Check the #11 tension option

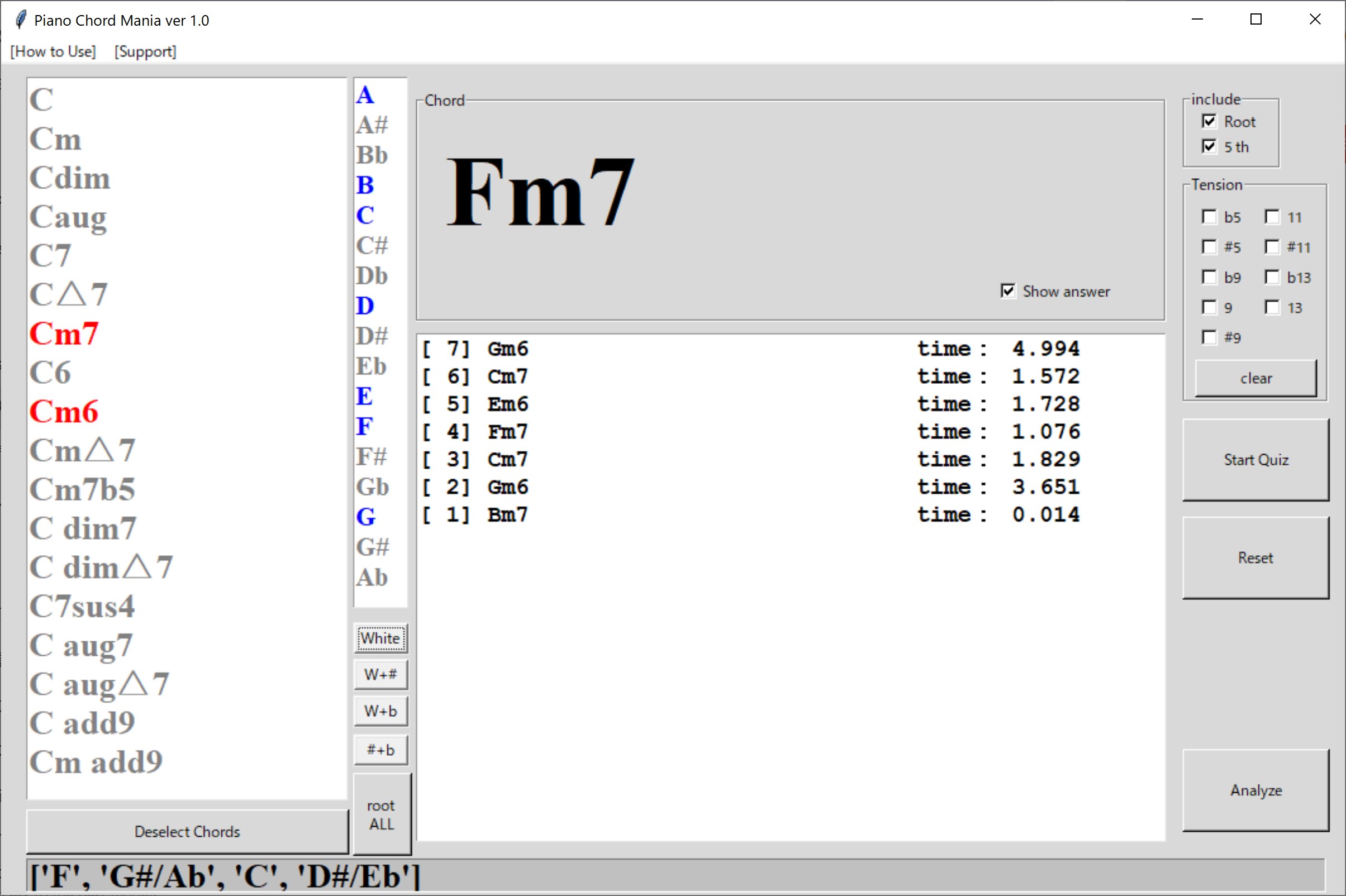[x=1272, y=247]
